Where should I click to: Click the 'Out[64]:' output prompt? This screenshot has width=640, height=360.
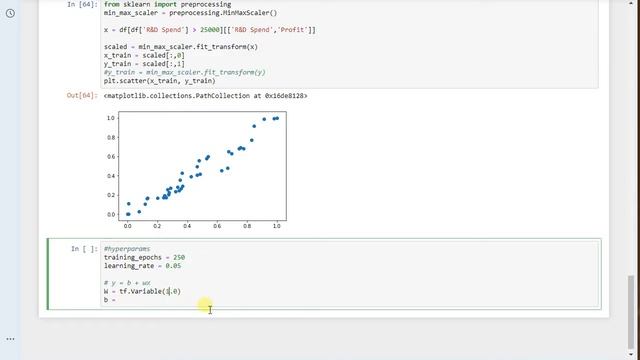click(82, 96)
